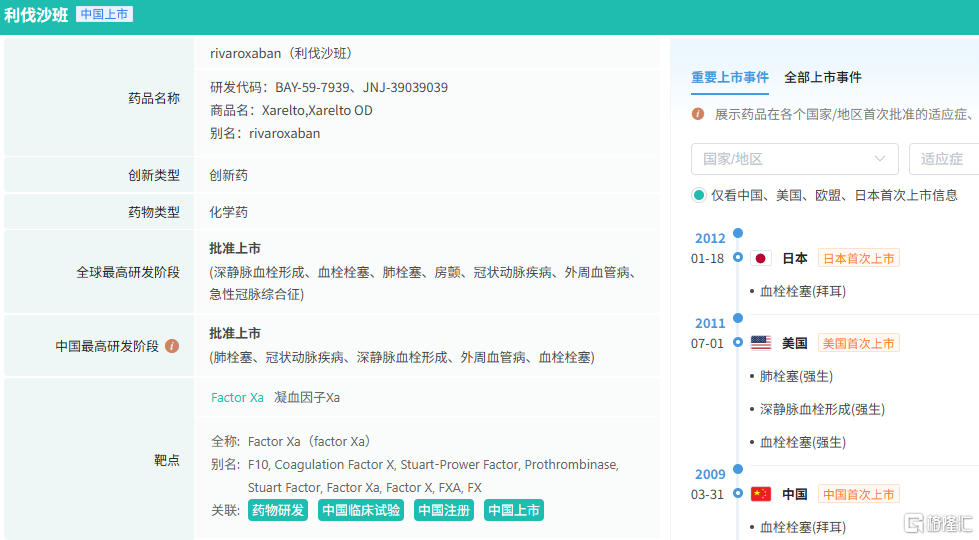Click 血栓栓塞(拜耳) under 中国
Screen dimensions: 979x540
[803, 528]
